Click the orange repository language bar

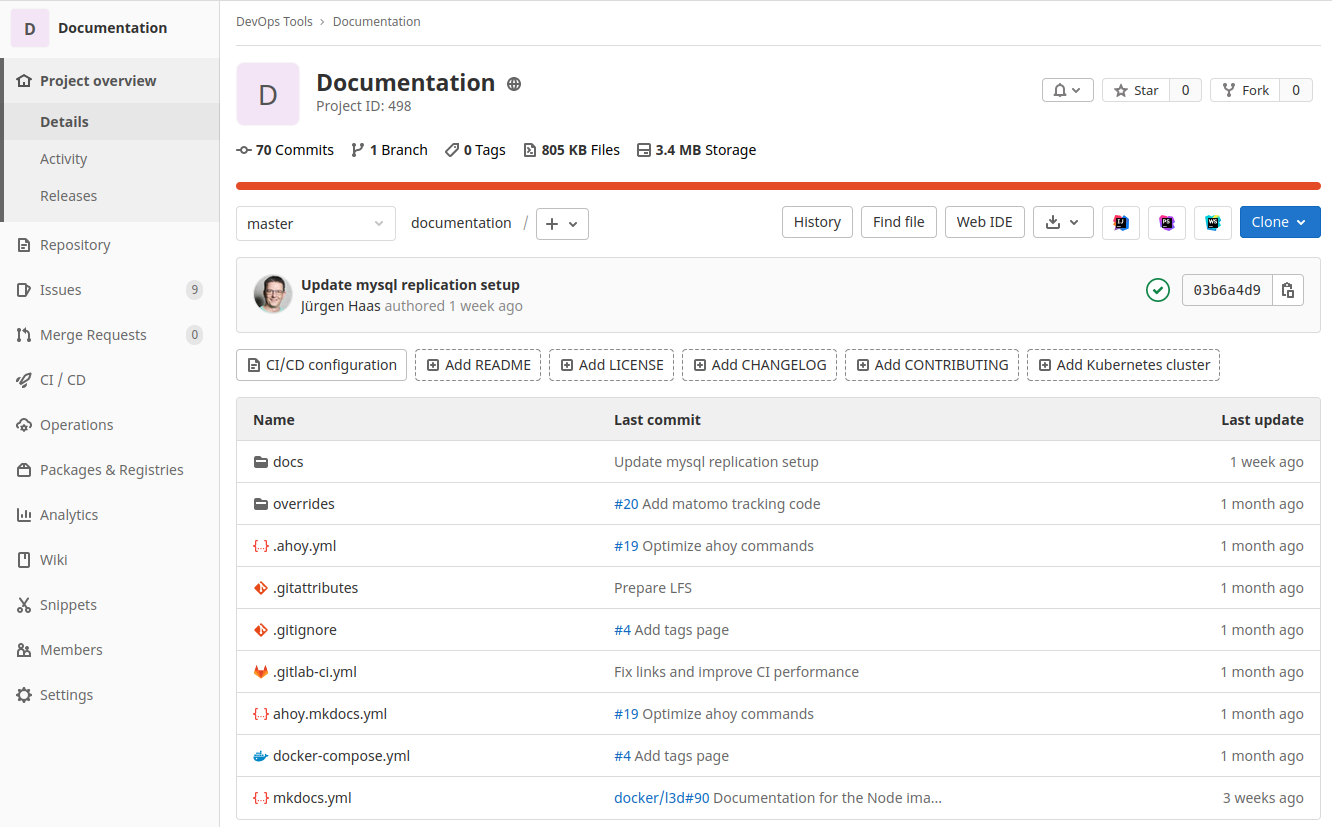pos(778,186)
